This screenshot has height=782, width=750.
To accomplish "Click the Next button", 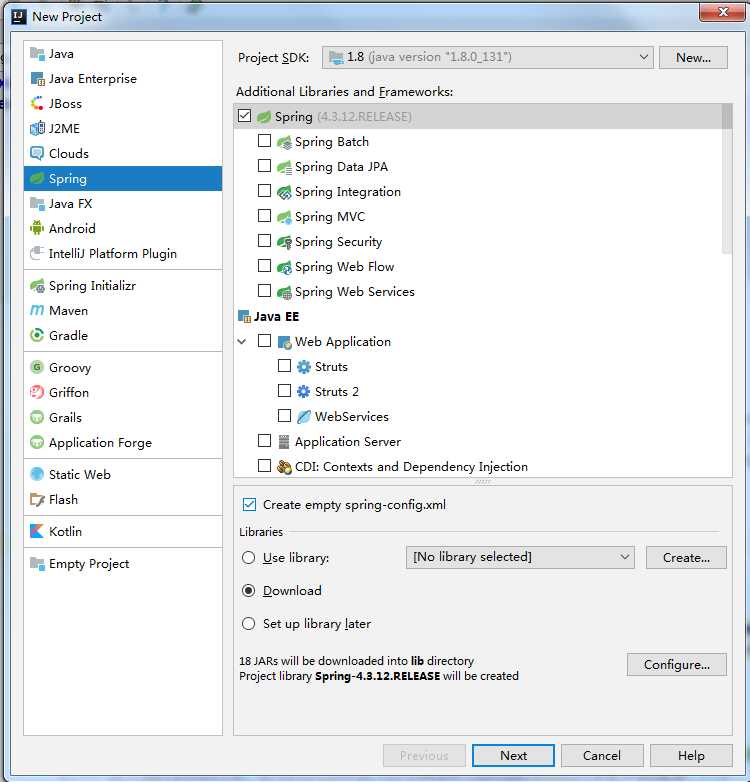I will 513,756.
